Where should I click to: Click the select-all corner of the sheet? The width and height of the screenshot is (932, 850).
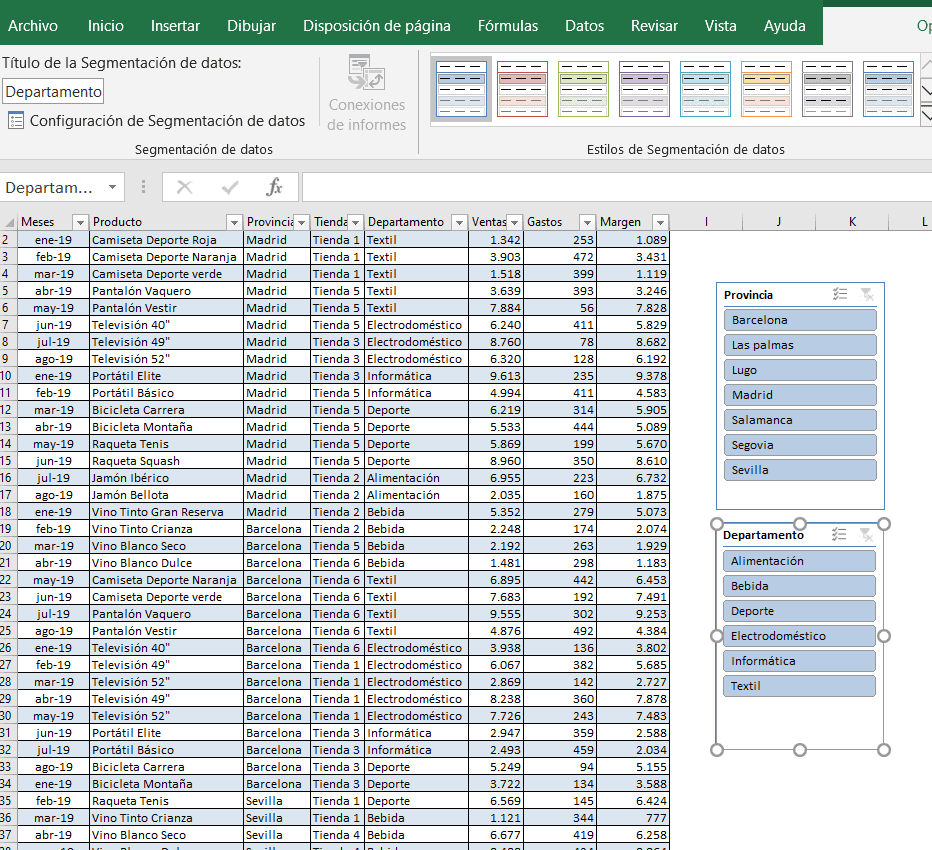9,222
